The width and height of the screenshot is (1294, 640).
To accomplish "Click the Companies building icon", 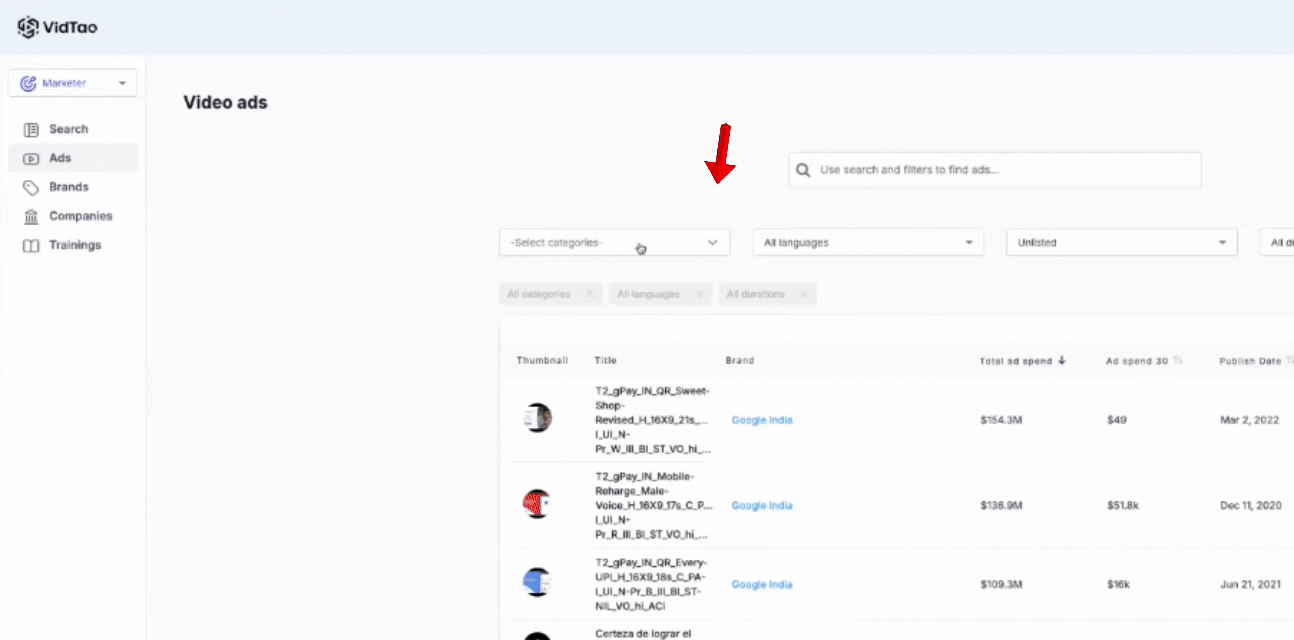I will click(x=33, y=215).
